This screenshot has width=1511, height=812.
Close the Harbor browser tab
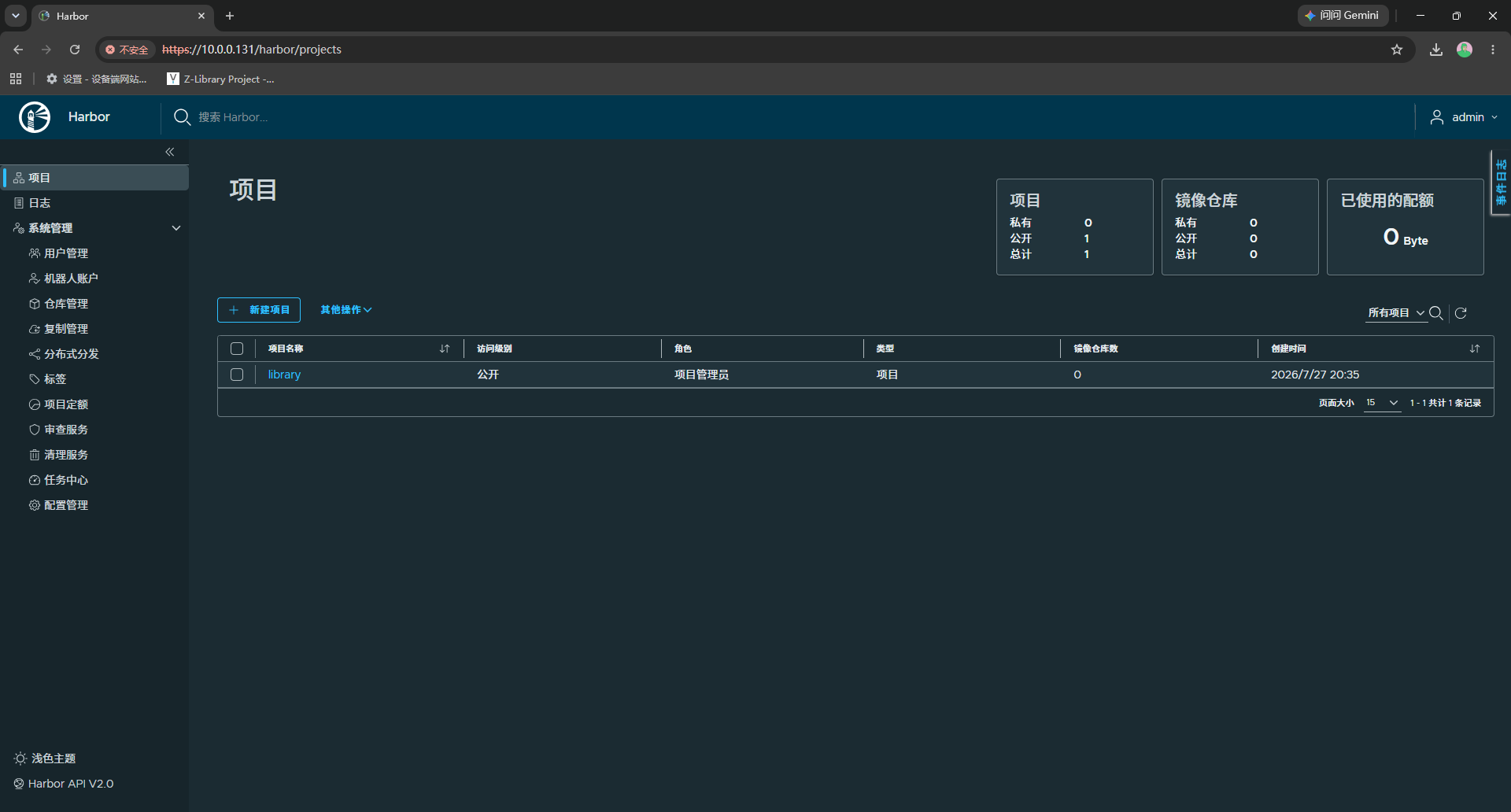coord(201,16)
